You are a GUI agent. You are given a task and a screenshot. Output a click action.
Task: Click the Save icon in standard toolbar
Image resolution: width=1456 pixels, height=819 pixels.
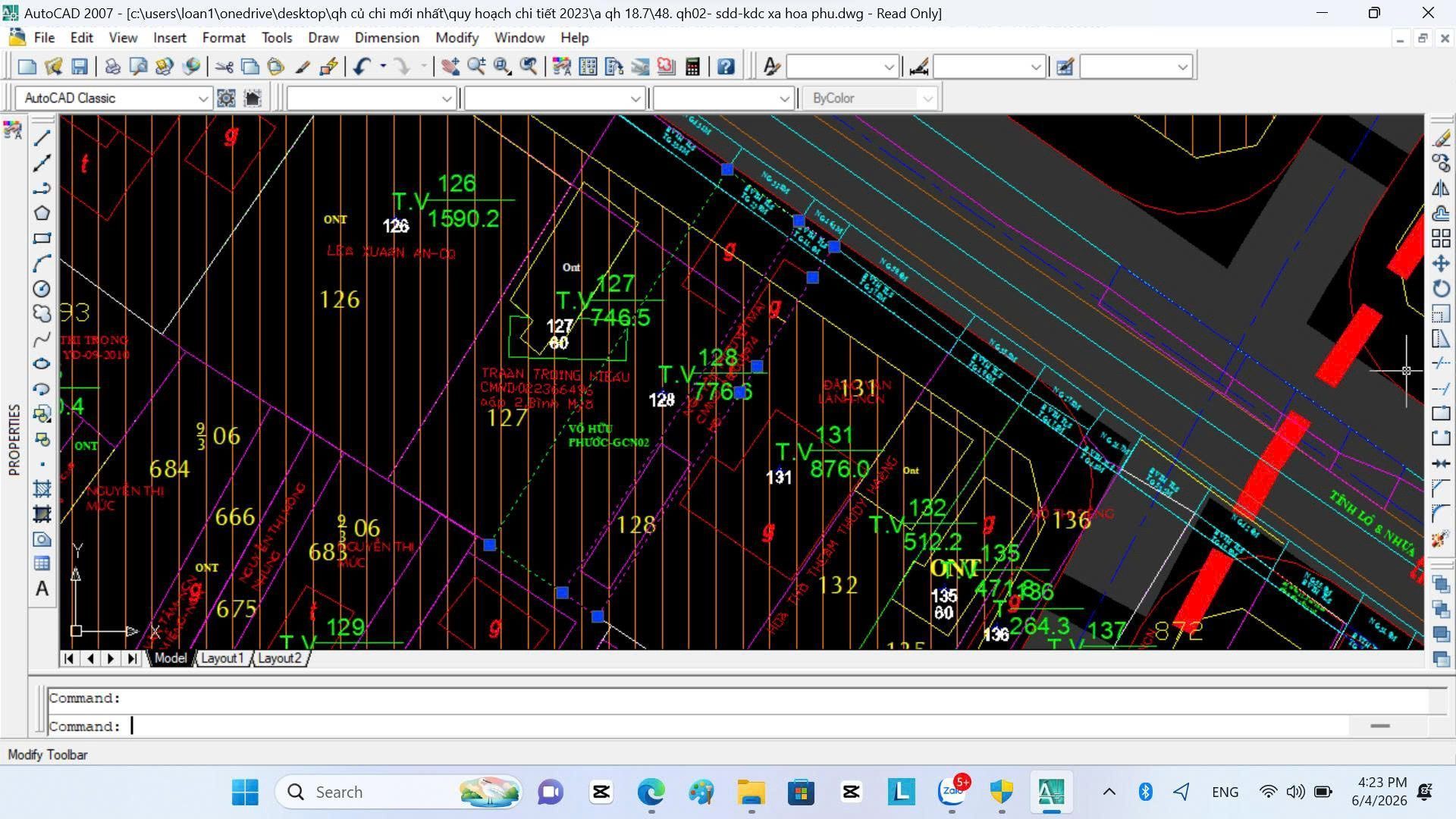coord(79,67)
